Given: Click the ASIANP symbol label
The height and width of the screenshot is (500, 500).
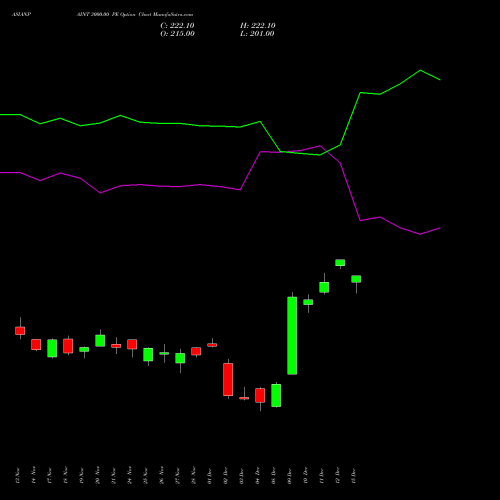Looking at the screenshot, I should coord(21,15).
